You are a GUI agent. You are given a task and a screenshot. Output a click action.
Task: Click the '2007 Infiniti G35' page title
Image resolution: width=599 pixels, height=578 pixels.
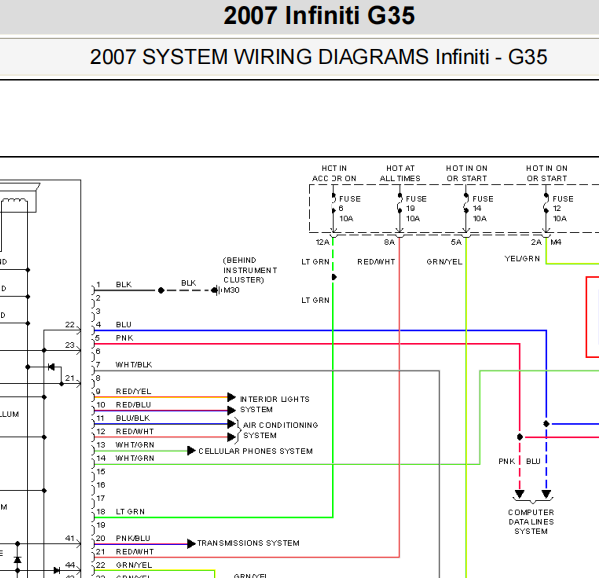coord(319,16)
